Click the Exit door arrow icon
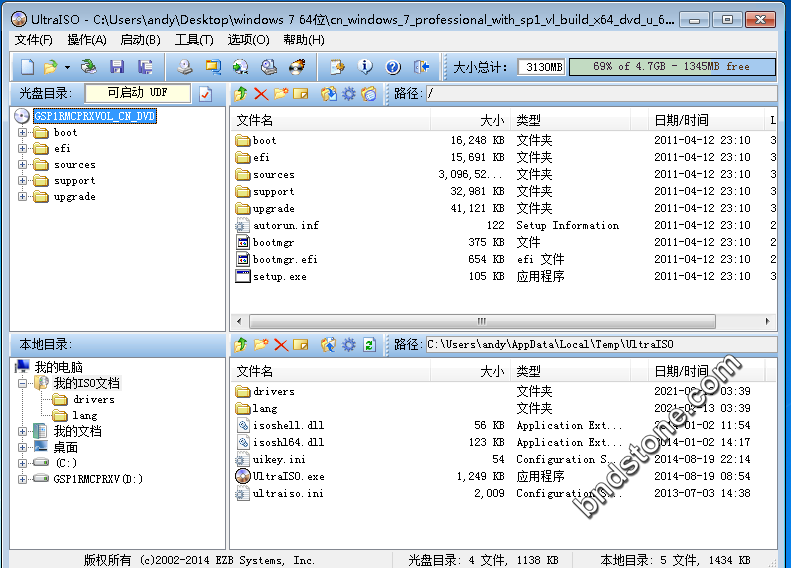The image size is (791, 568). [421, 67]
